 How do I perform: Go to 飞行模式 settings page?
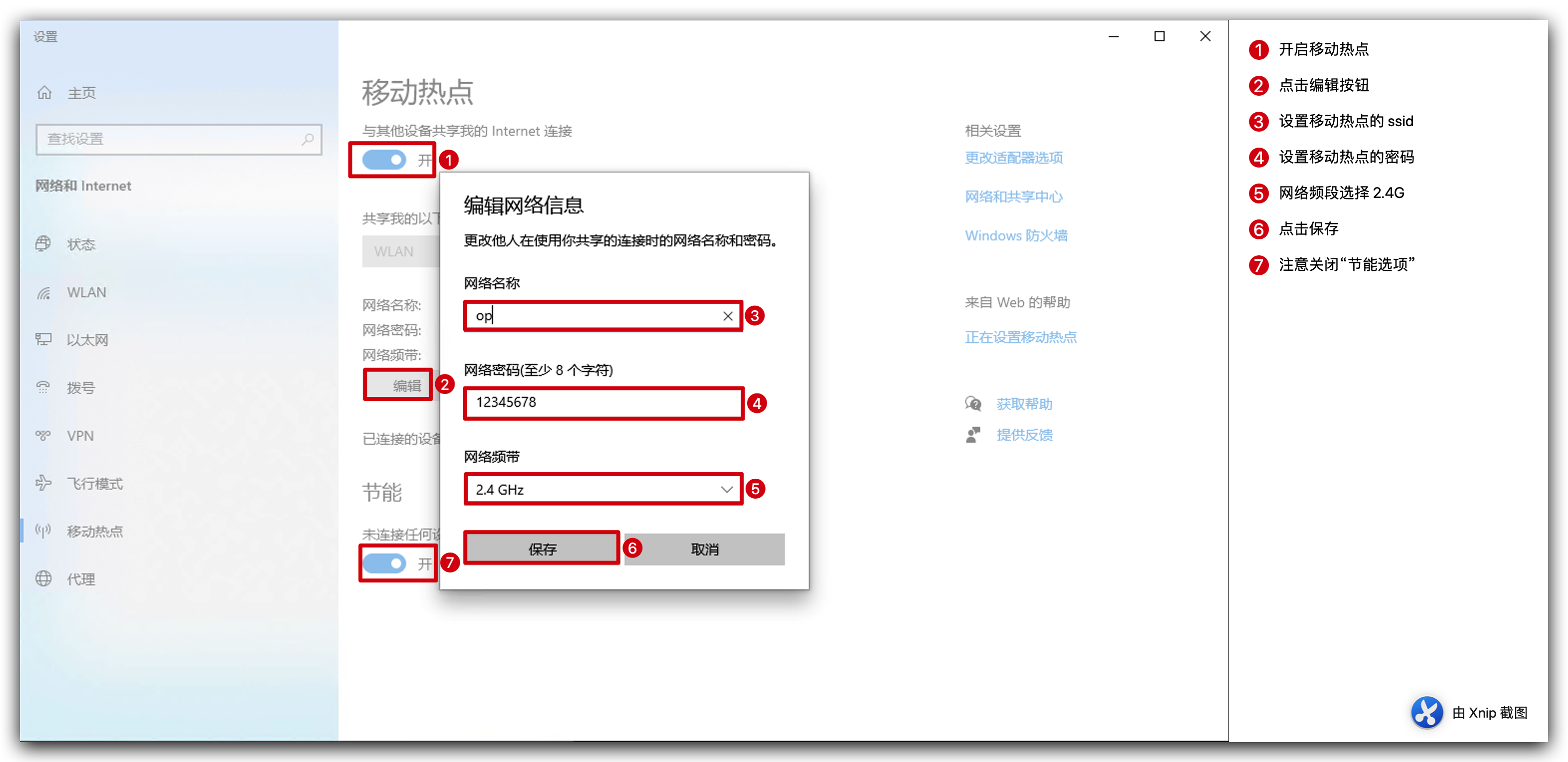tap(95, 484)
